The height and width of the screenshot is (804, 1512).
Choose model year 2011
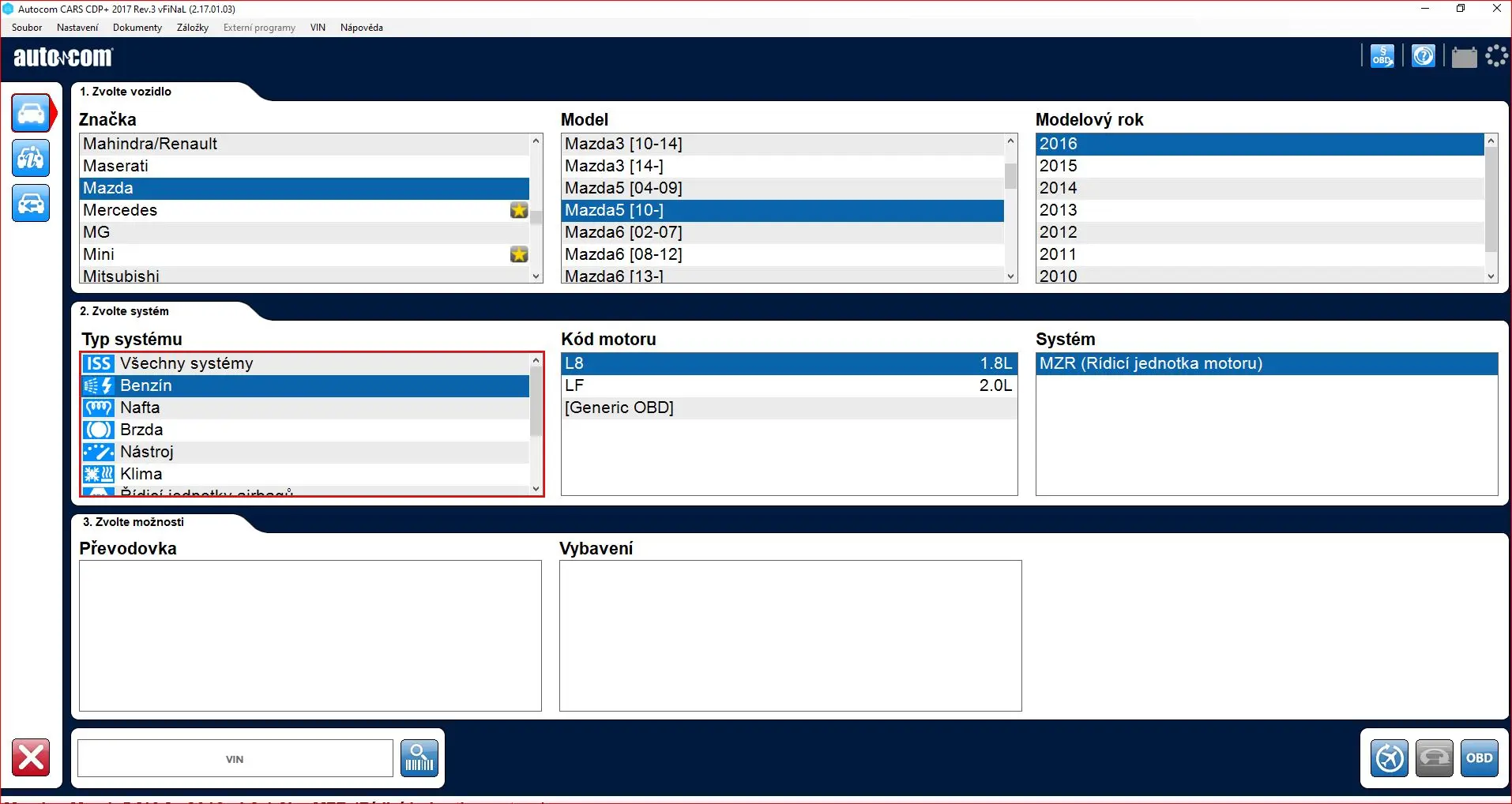pos(1260,254)
